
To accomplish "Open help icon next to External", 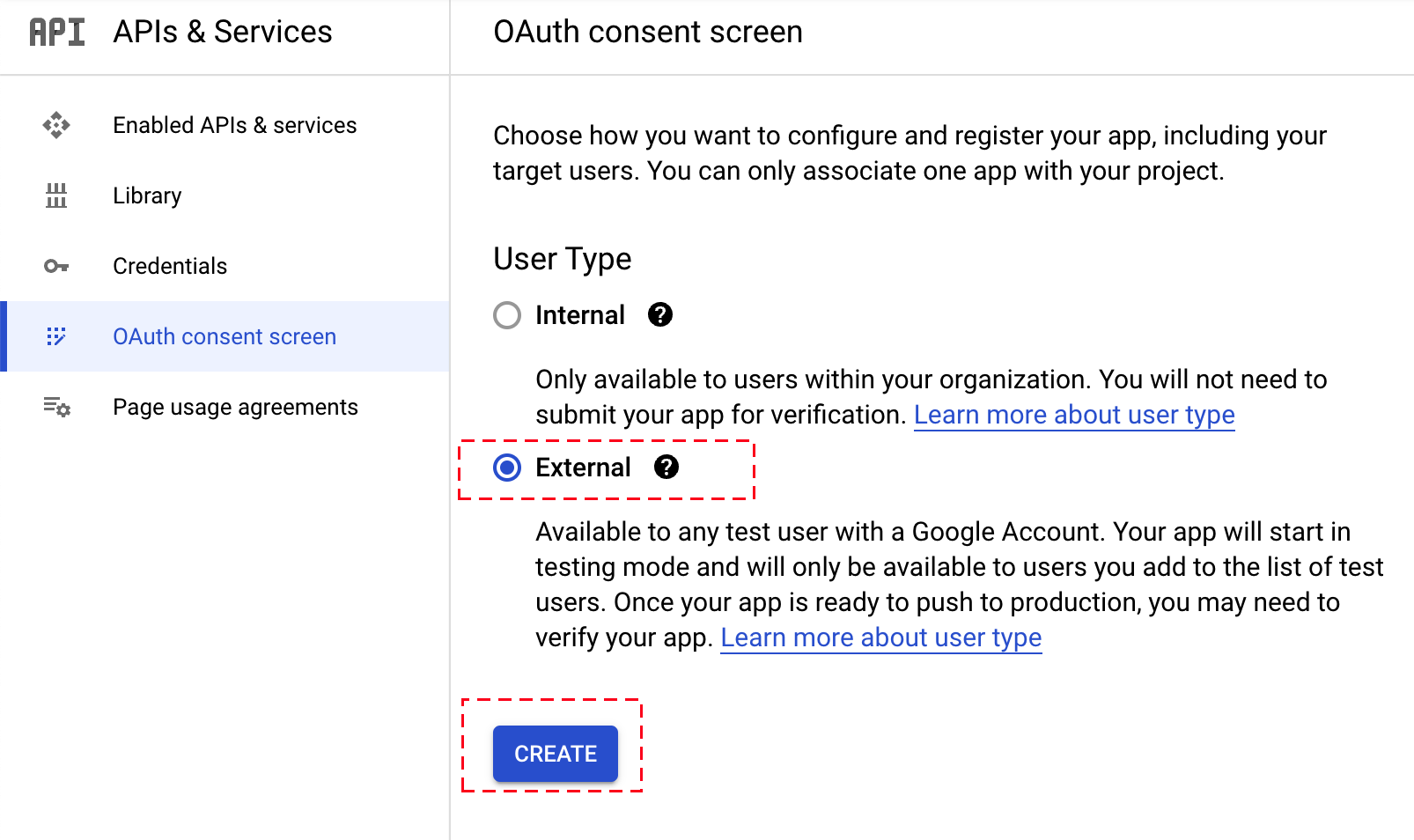I will pyautogui.click(x=666, y=467).
